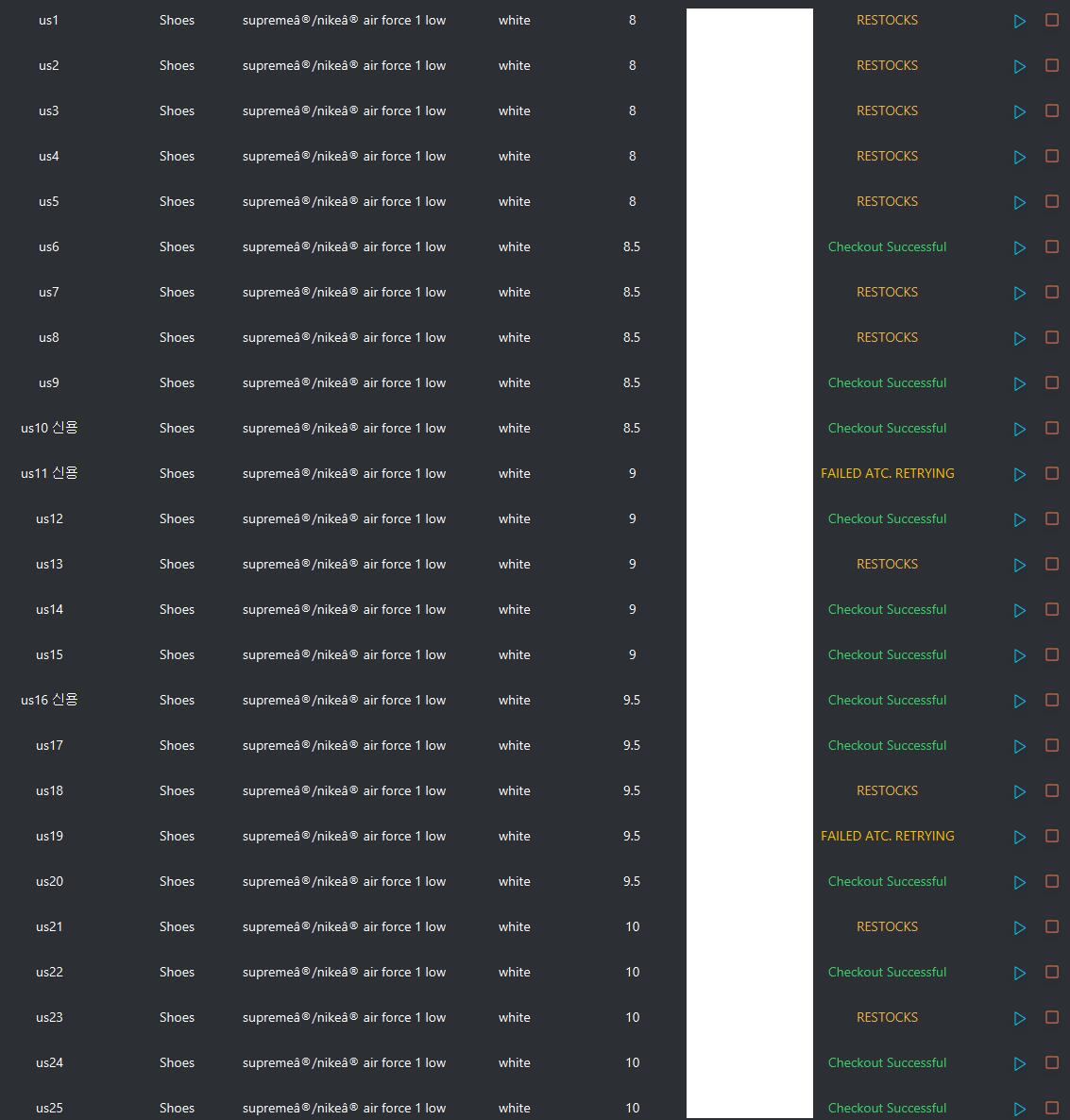The height and width of the screenshot is (1120, 1070).
Task: Click the Shoes category label for us2
Action: tap(177, 65)
